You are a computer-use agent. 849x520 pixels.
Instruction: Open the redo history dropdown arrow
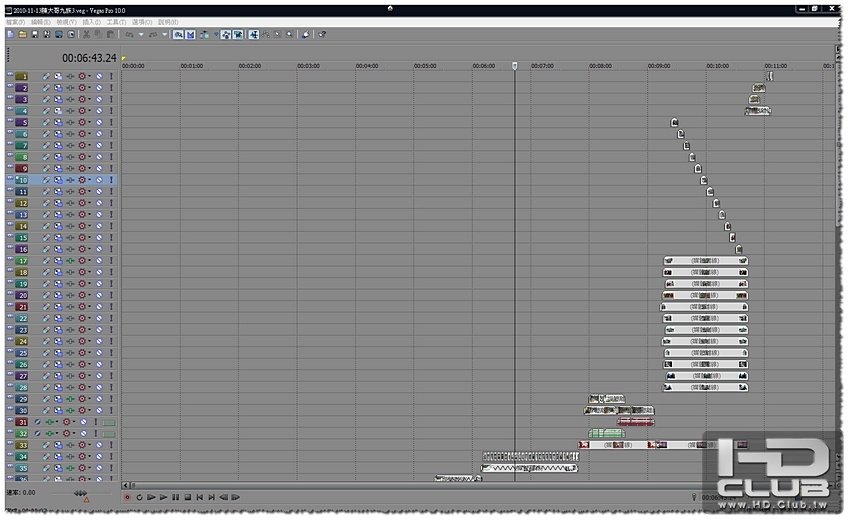pos(165,34)
